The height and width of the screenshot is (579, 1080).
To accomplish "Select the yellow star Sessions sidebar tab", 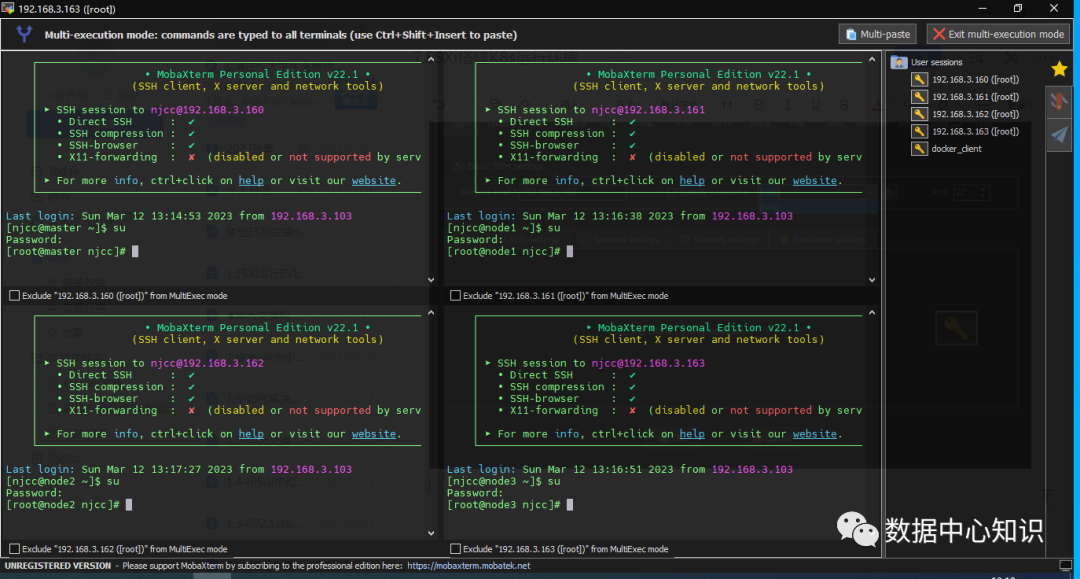I will pyautogui.click(x=1059, y=69).
